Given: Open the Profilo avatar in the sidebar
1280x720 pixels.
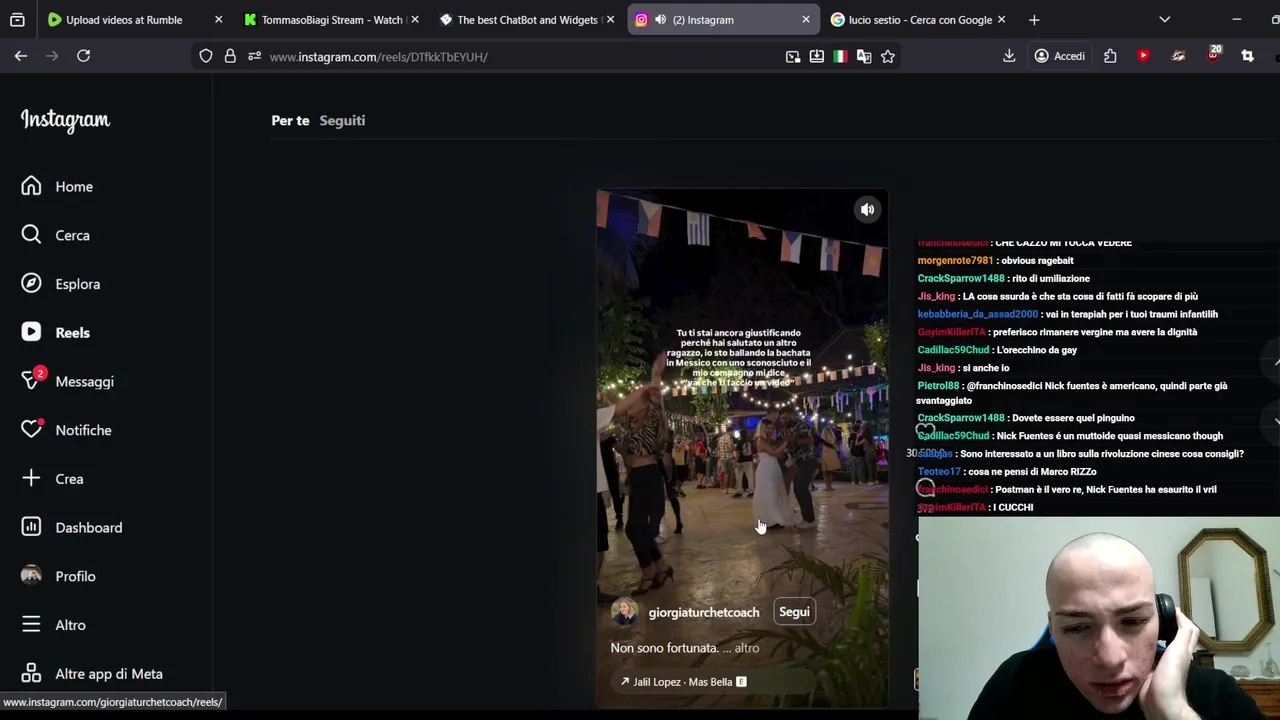Looking at the screenshot, I should [x=31, y=576].
